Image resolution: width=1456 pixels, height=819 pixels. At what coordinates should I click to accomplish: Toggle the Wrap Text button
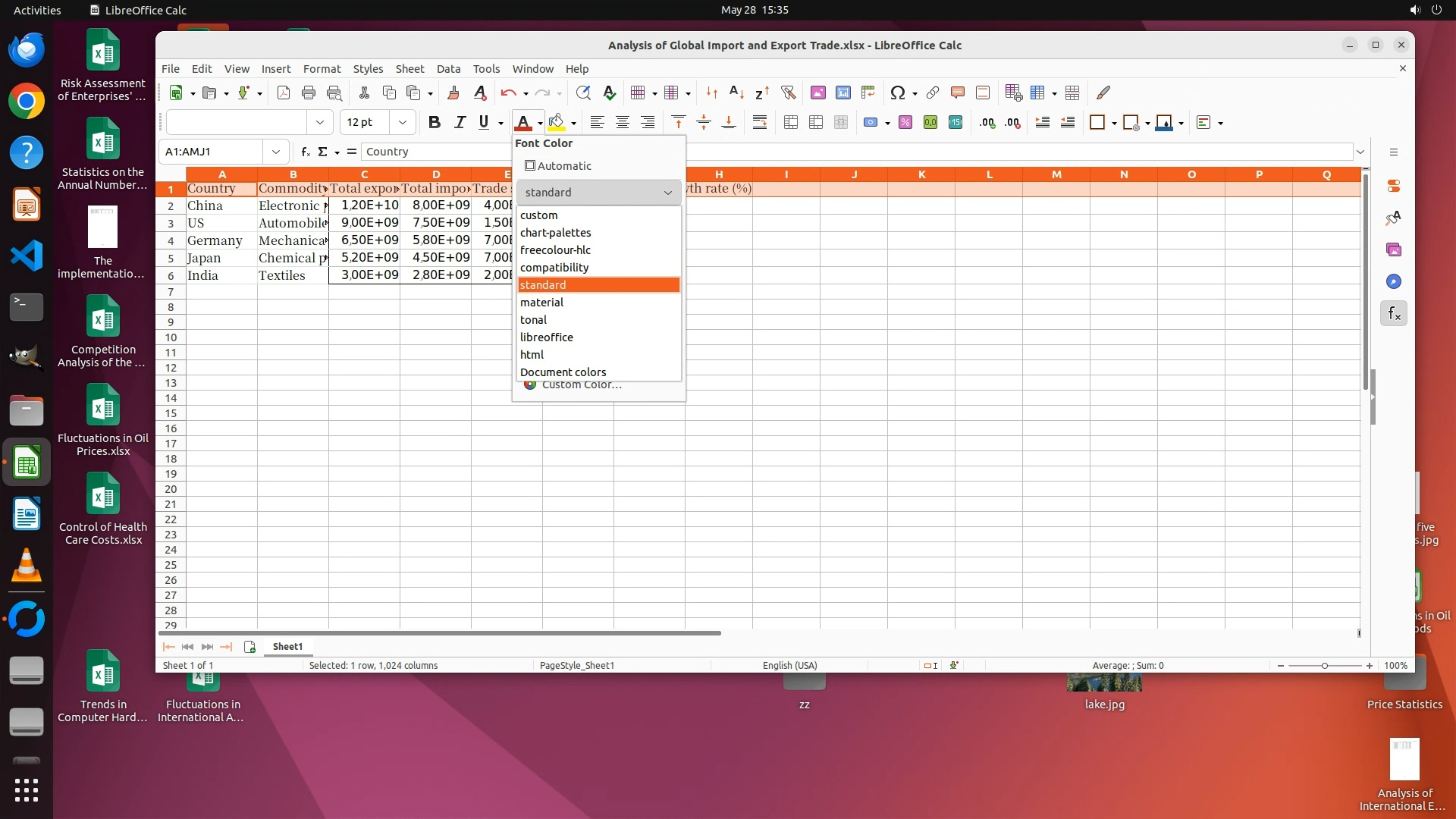coord(759,122)
